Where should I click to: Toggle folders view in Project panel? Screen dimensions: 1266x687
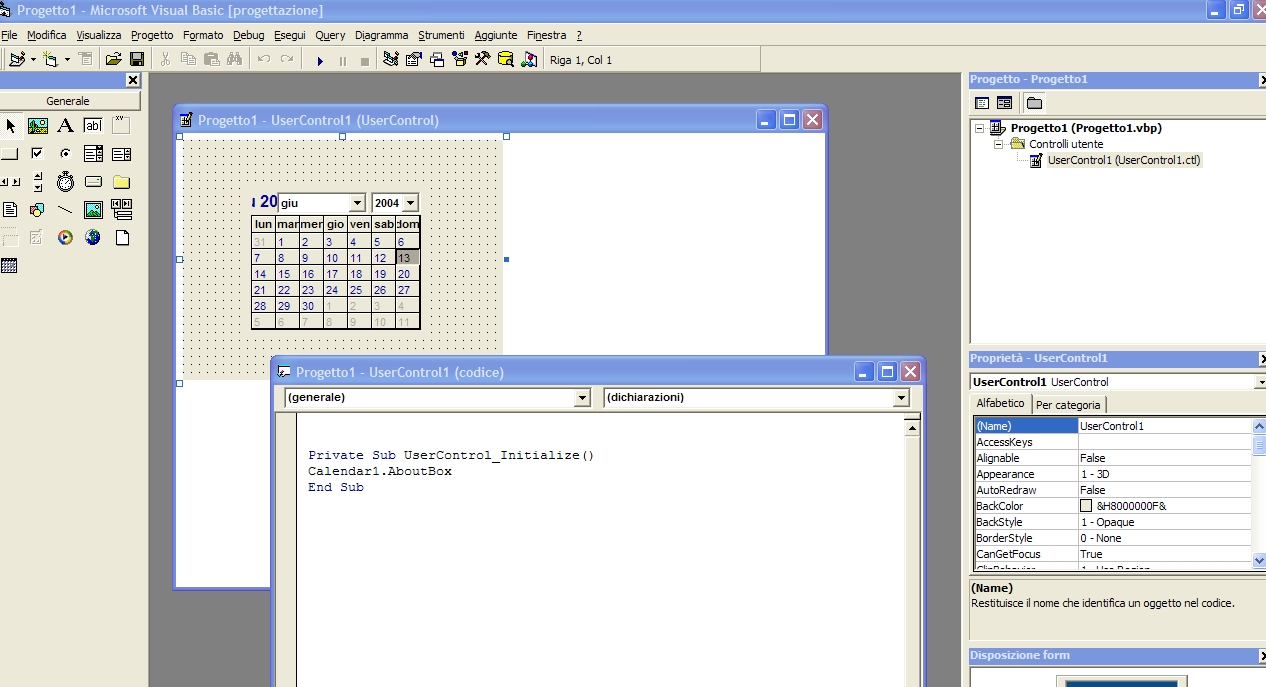tap(1034, 102)
